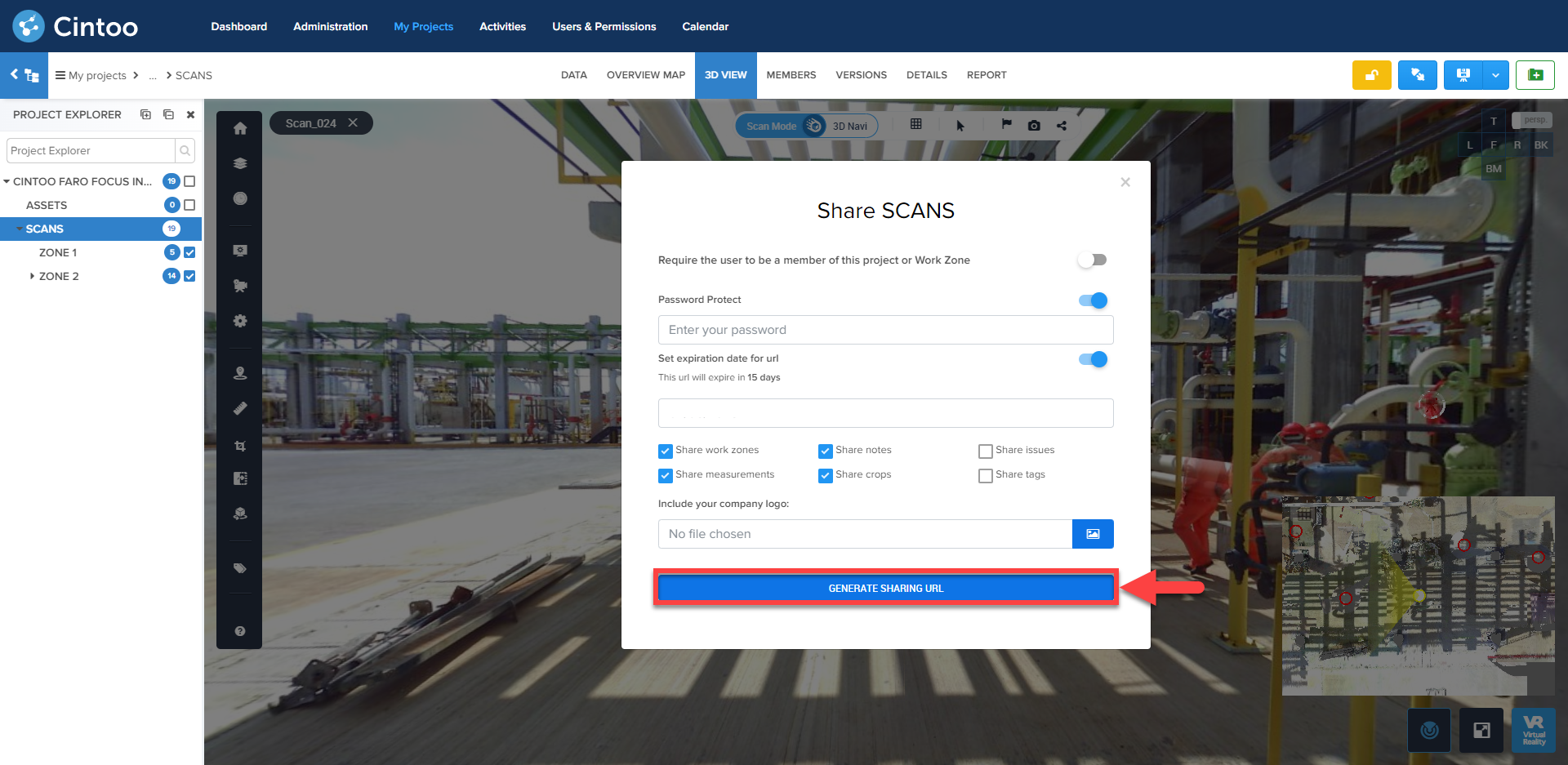The width and height of the screenshot is (1568, 765).
Task: Select the ruler measurement tool
Action: (240, 408)
